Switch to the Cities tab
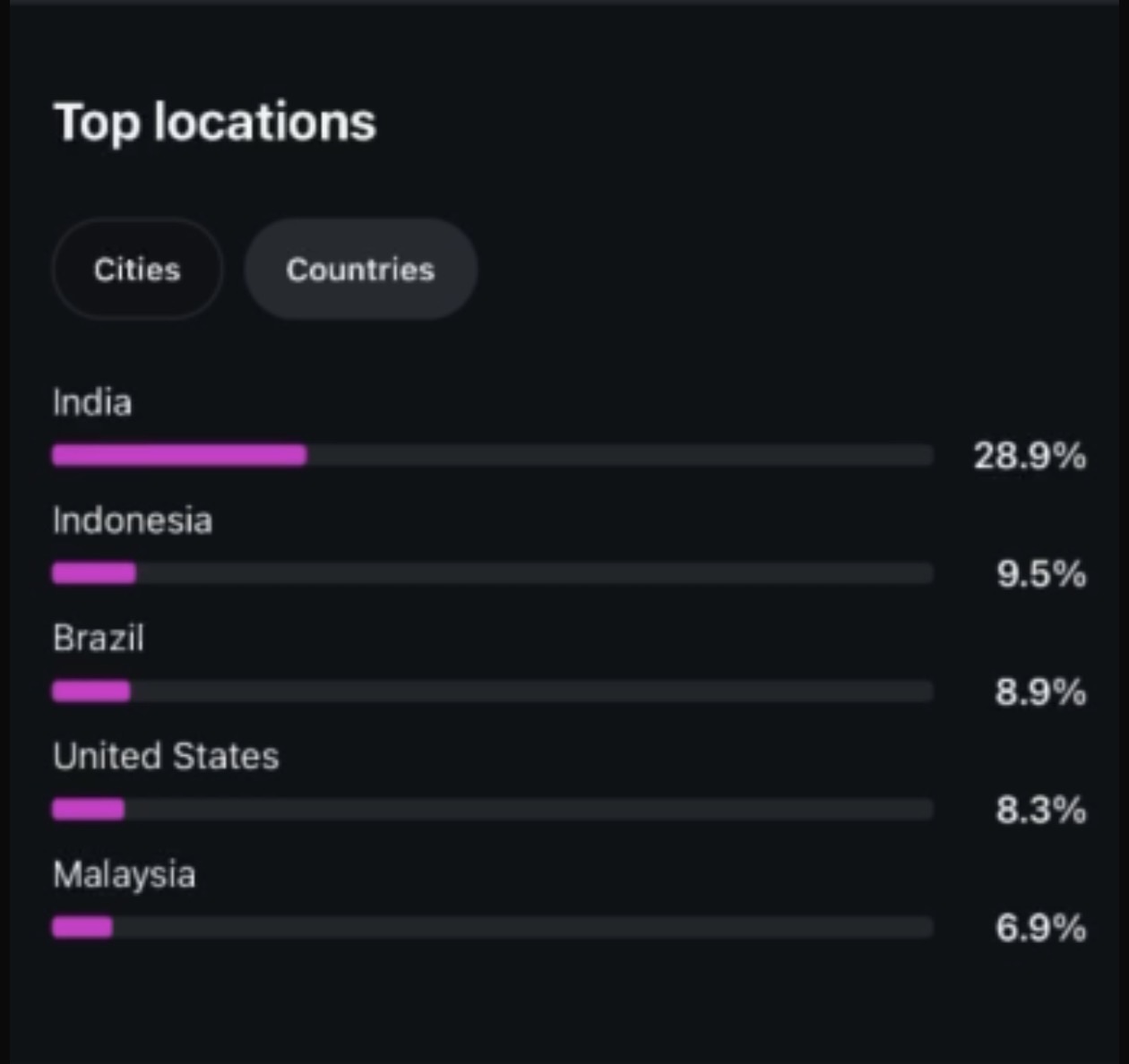The image size is (1129, 1064). (x=137, y=270)
